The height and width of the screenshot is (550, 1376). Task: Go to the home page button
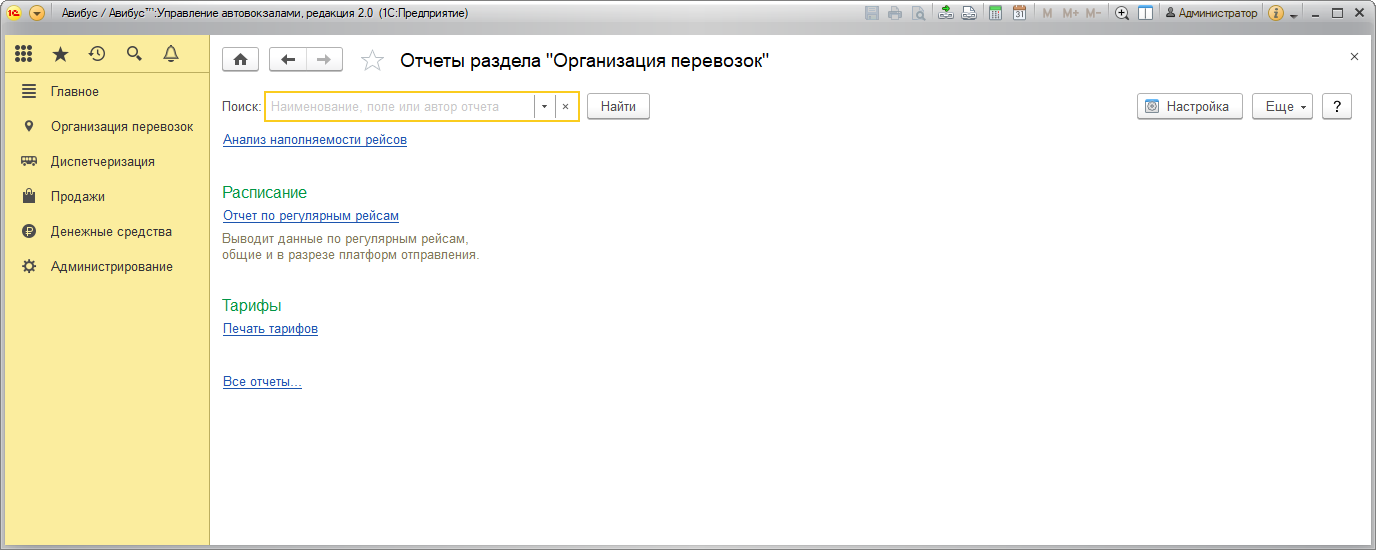(240, 60)
